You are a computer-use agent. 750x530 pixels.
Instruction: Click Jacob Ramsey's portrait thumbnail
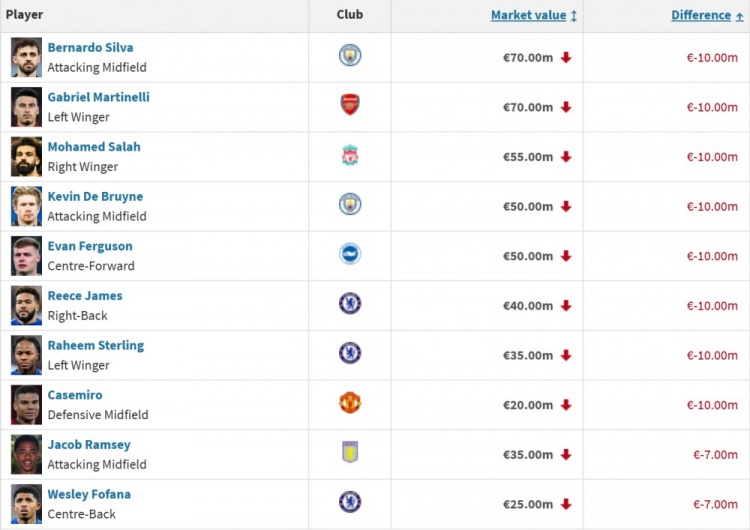26,454
